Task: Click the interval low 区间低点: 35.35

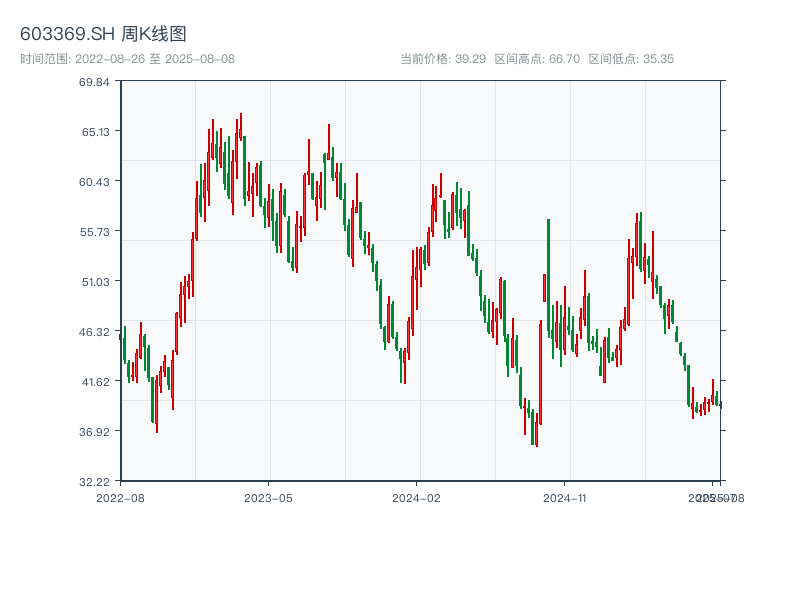Action: 631,59
